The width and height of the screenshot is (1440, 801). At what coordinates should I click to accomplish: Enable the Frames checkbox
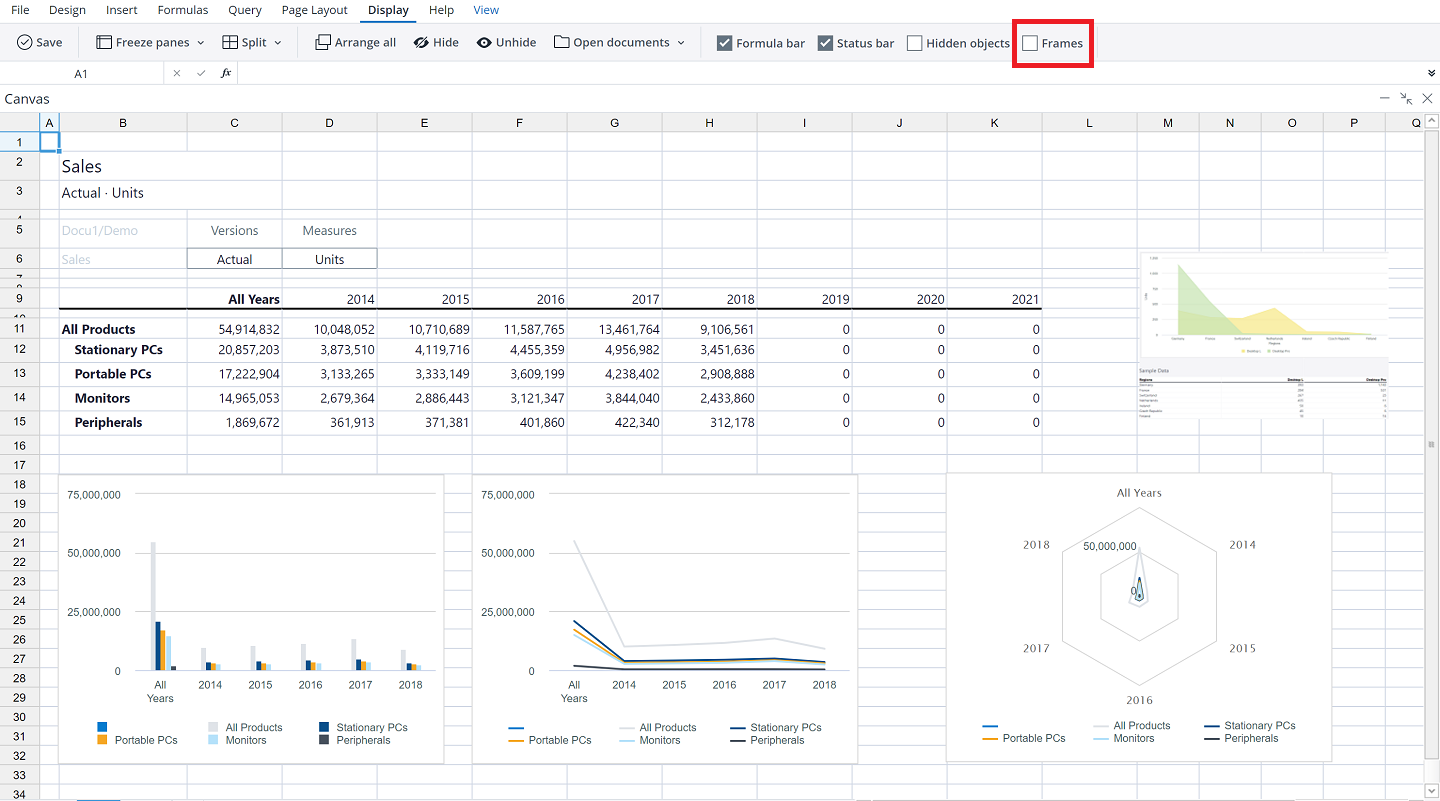(1030, 42)
